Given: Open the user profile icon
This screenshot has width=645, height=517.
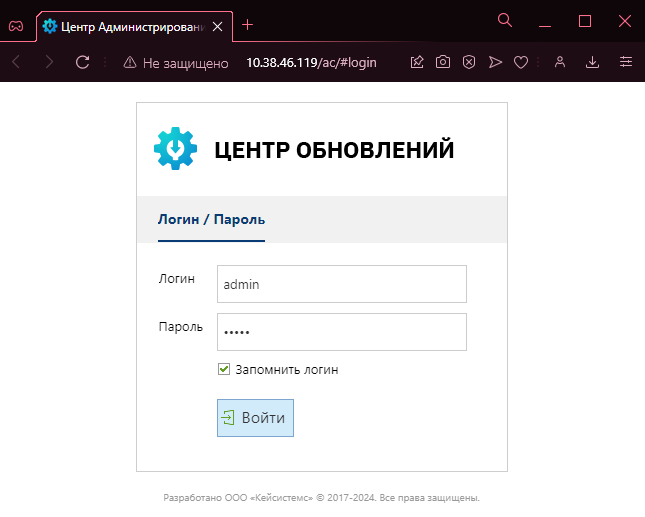Looking at the screenshot, I should tap(560, 62).
